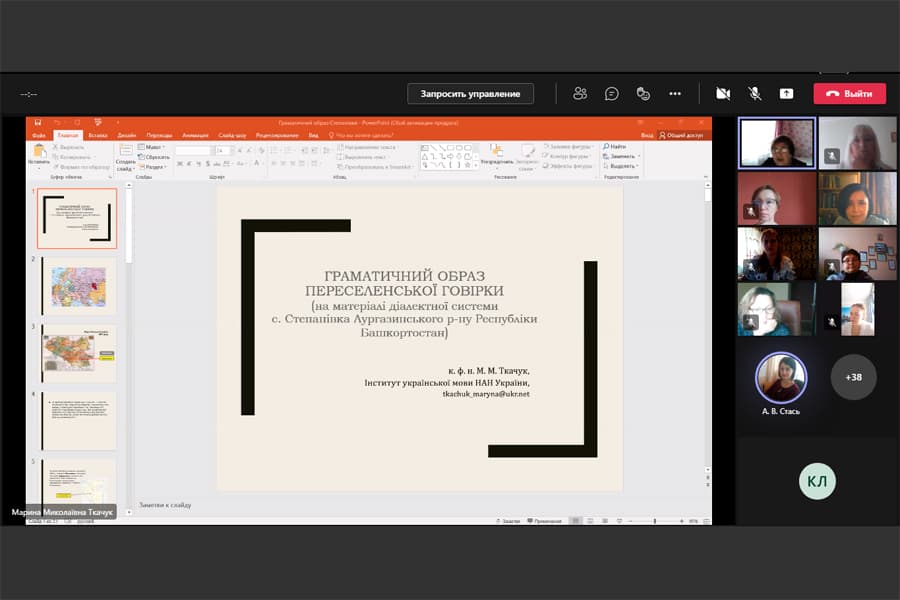The height and width of the screenshot is (600, 900).
Task: Show the +38 additional participants
Action: pyautogui.click(x=854, y=377)
